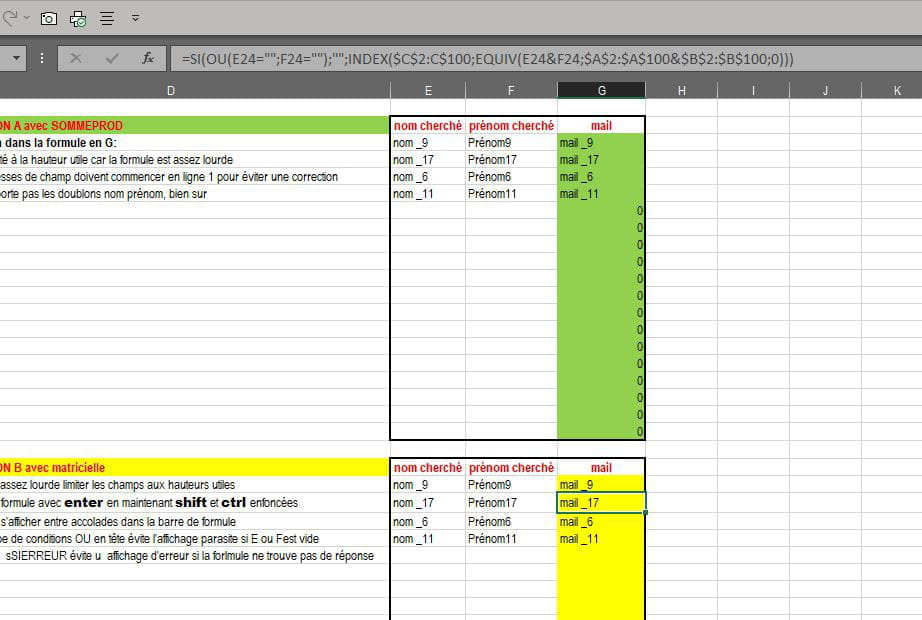
Task: Click the yellow 'ON B avec matricielle' cell
Action: coord(195,468)
